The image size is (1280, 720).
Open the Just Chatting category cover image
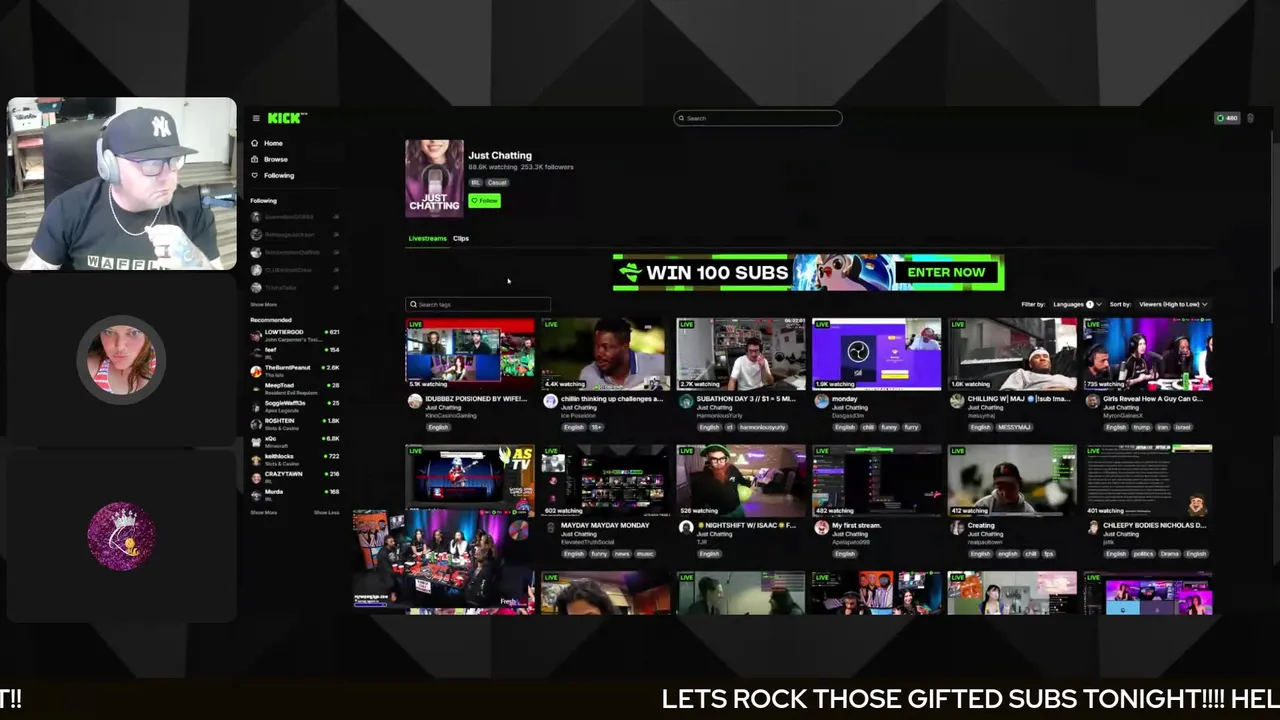tap(434, 178)
